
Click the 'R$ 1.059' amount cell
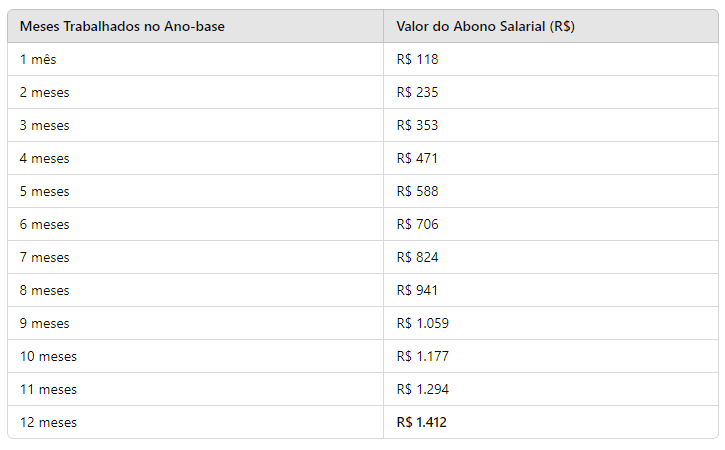point(422,323)
